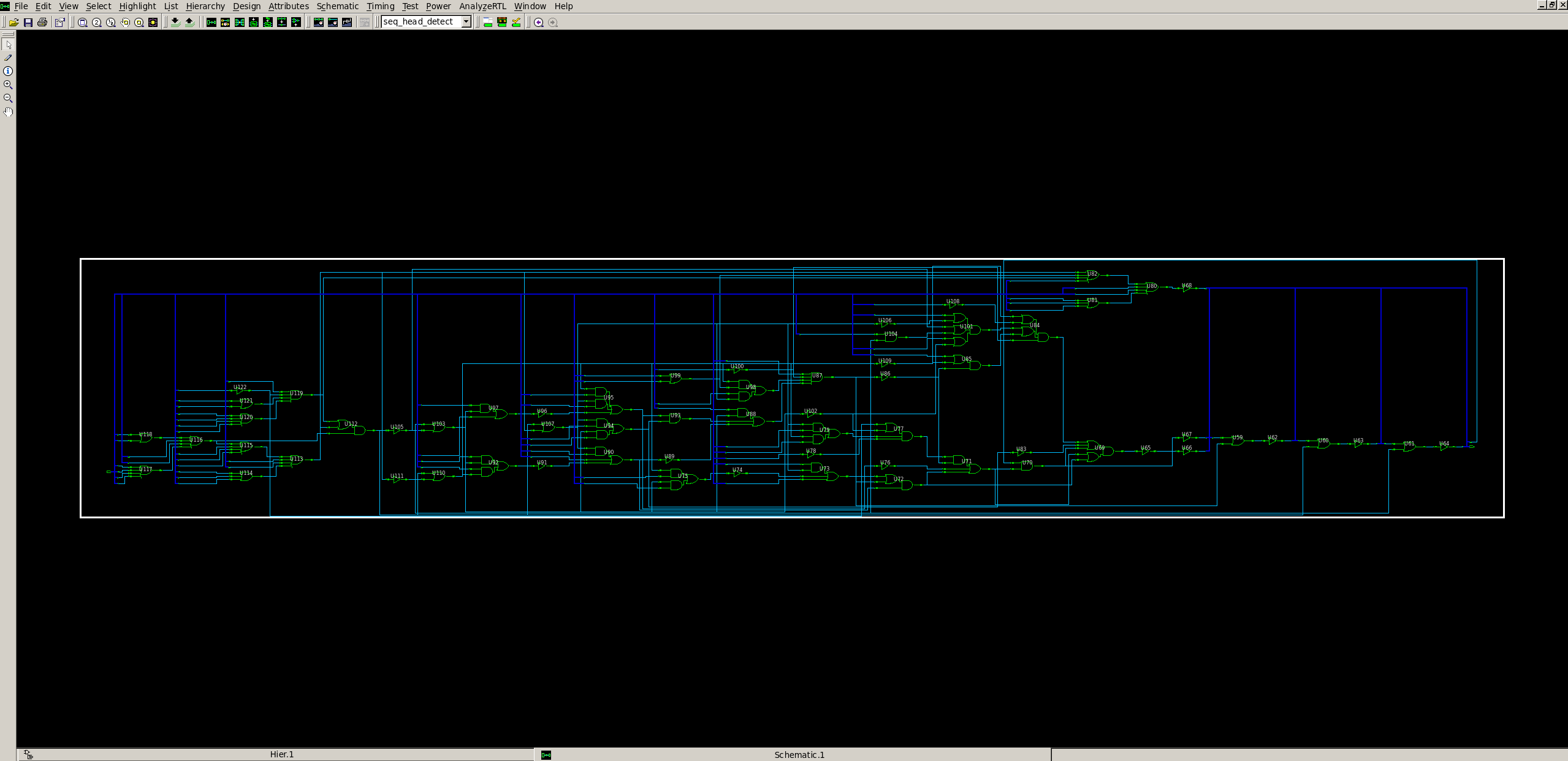This screenshot has height=761, width=1568.
Task: Click the pop up hierarchy arrow icon
Action: (x=189, y=22)
